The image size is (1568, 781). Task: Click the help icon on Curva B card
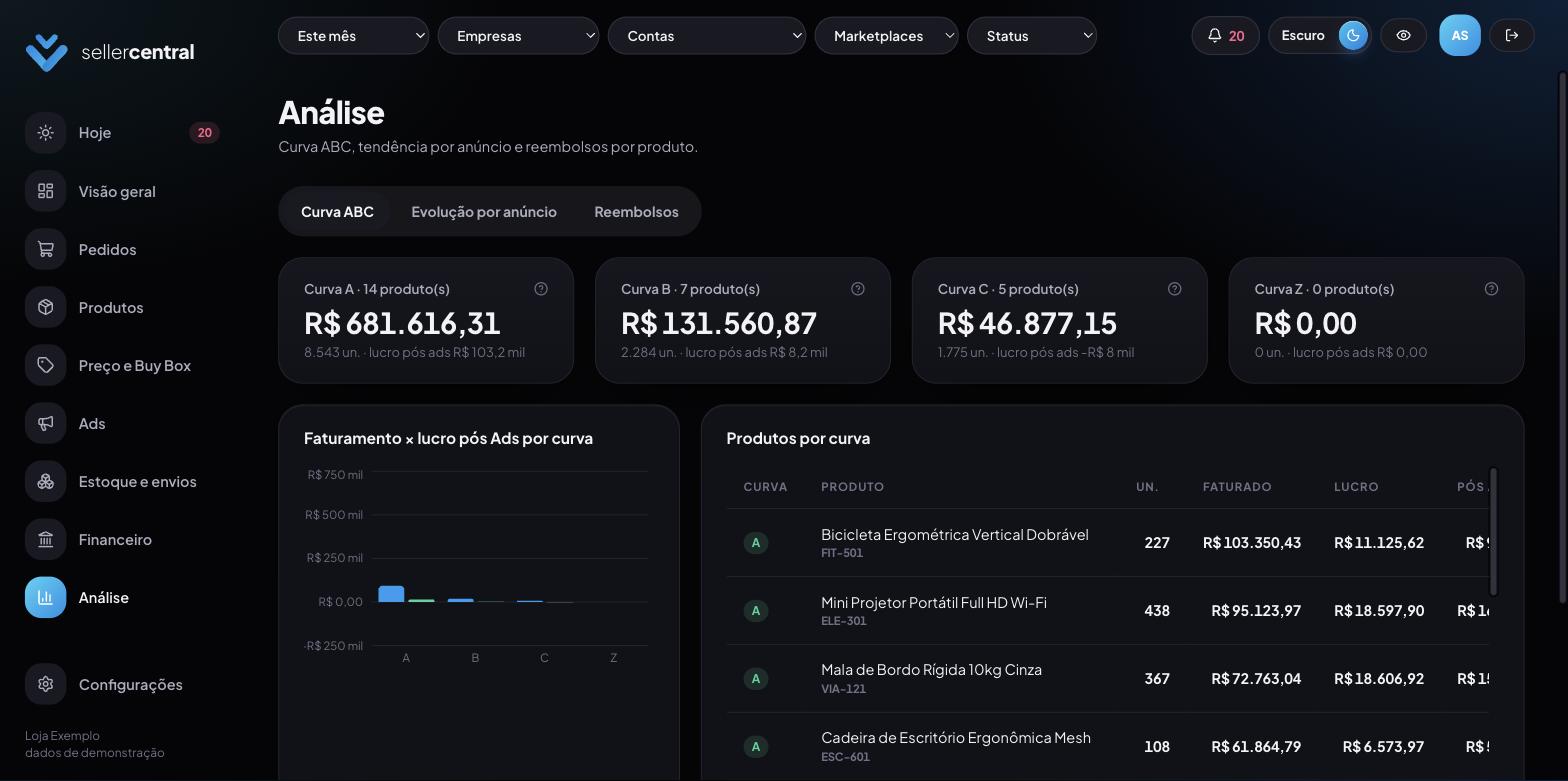pos(858,289)
